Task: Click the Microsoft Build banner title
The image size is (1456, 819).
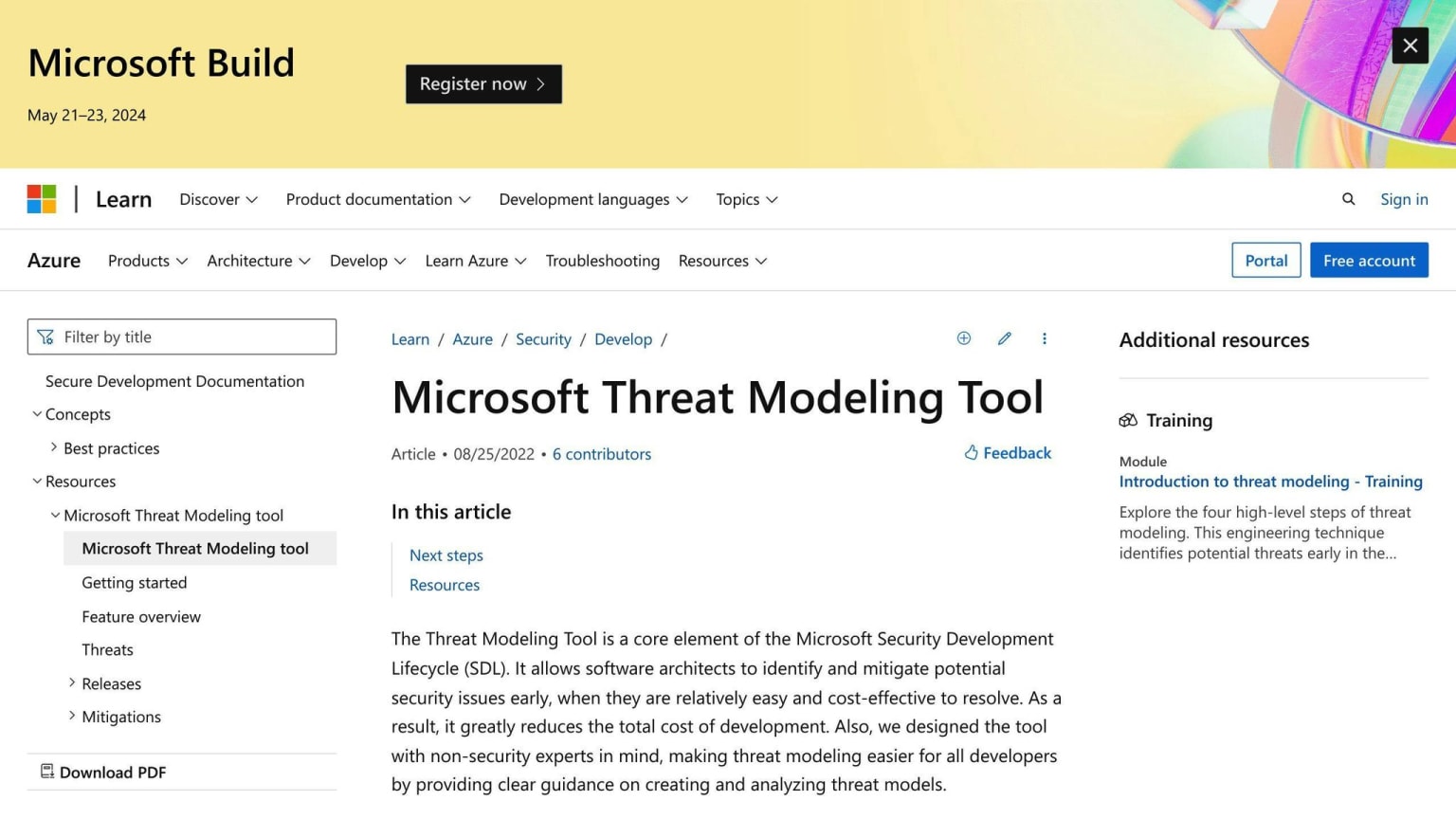Action: pos(161,64)
